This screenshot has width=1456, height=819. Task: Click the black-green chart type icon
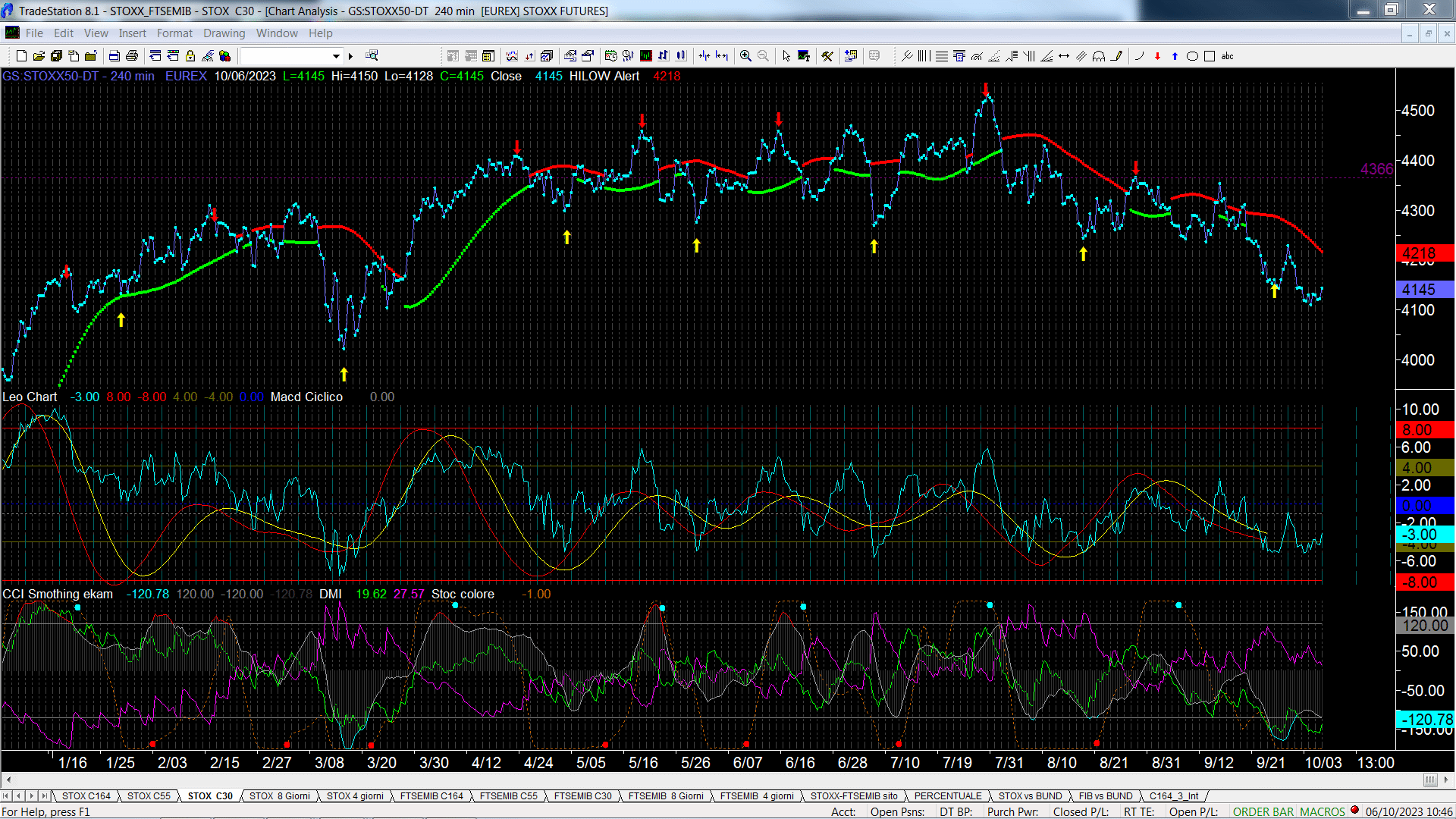click(x=645, y=55)
